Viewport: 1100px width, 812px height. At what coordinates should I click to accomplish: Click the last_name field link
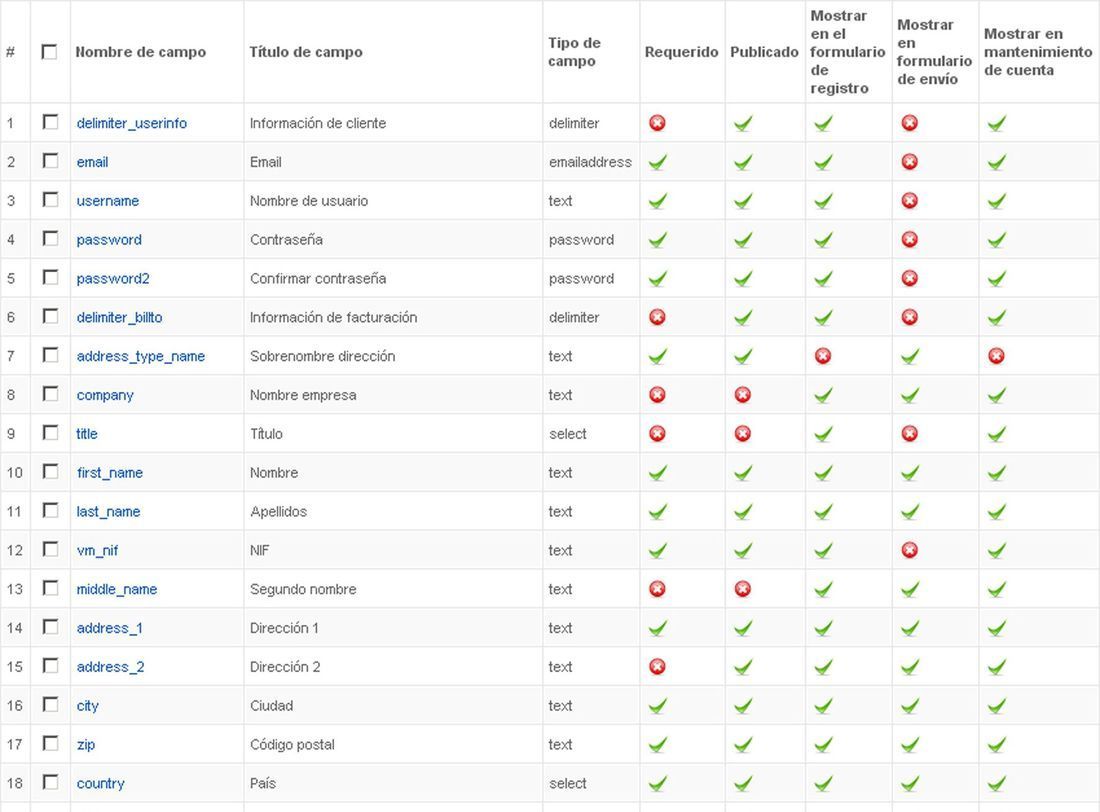pos(108,512)
